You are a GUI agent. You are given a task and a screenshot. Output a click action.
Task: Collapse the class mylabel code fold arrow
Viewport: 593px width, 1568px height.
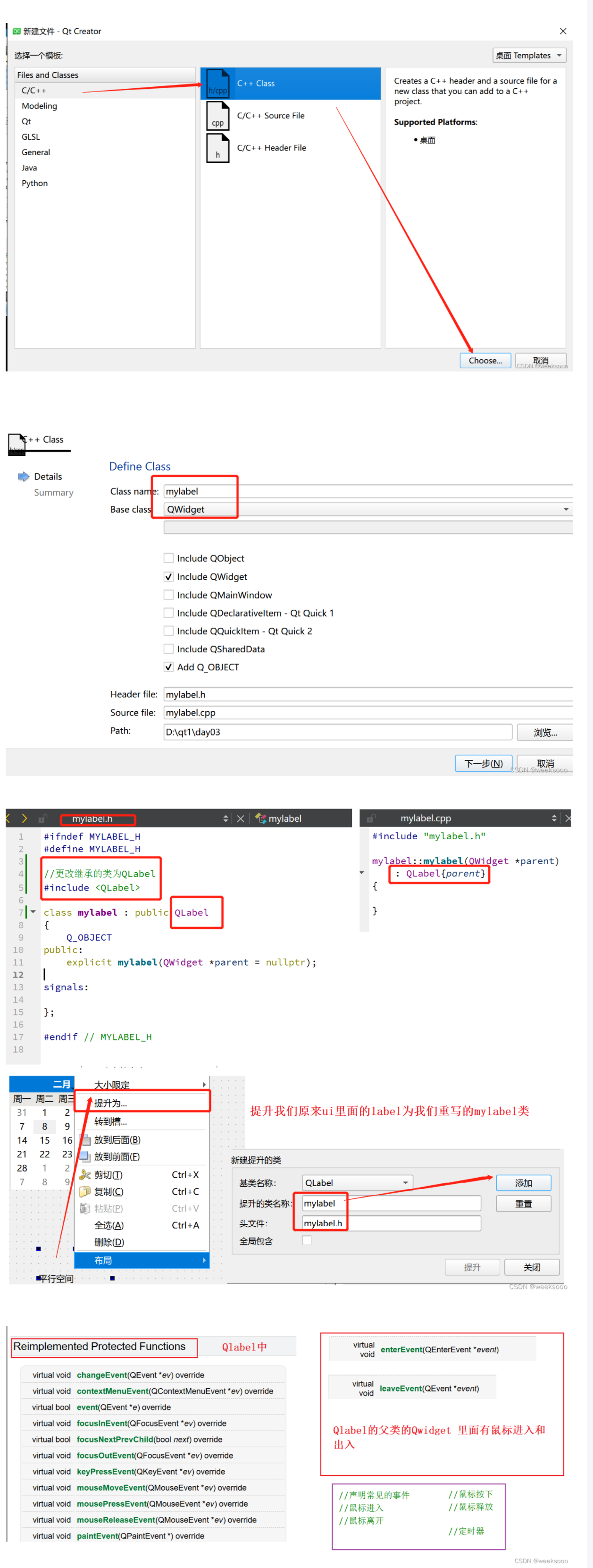pyautogui.click(x=33, y=912)
